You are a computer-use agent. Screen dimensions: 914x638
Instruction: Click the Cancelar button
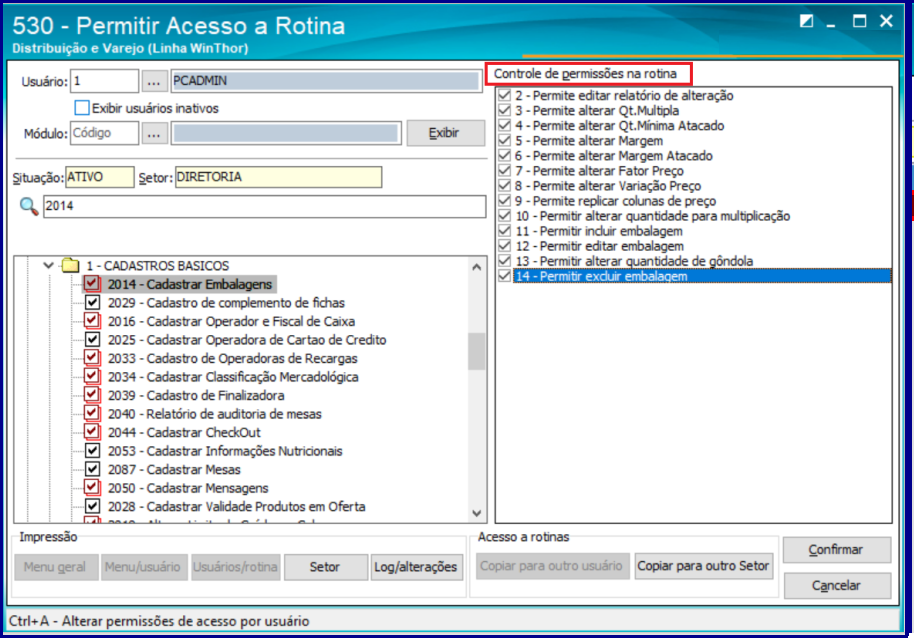[x=836, y=586]
